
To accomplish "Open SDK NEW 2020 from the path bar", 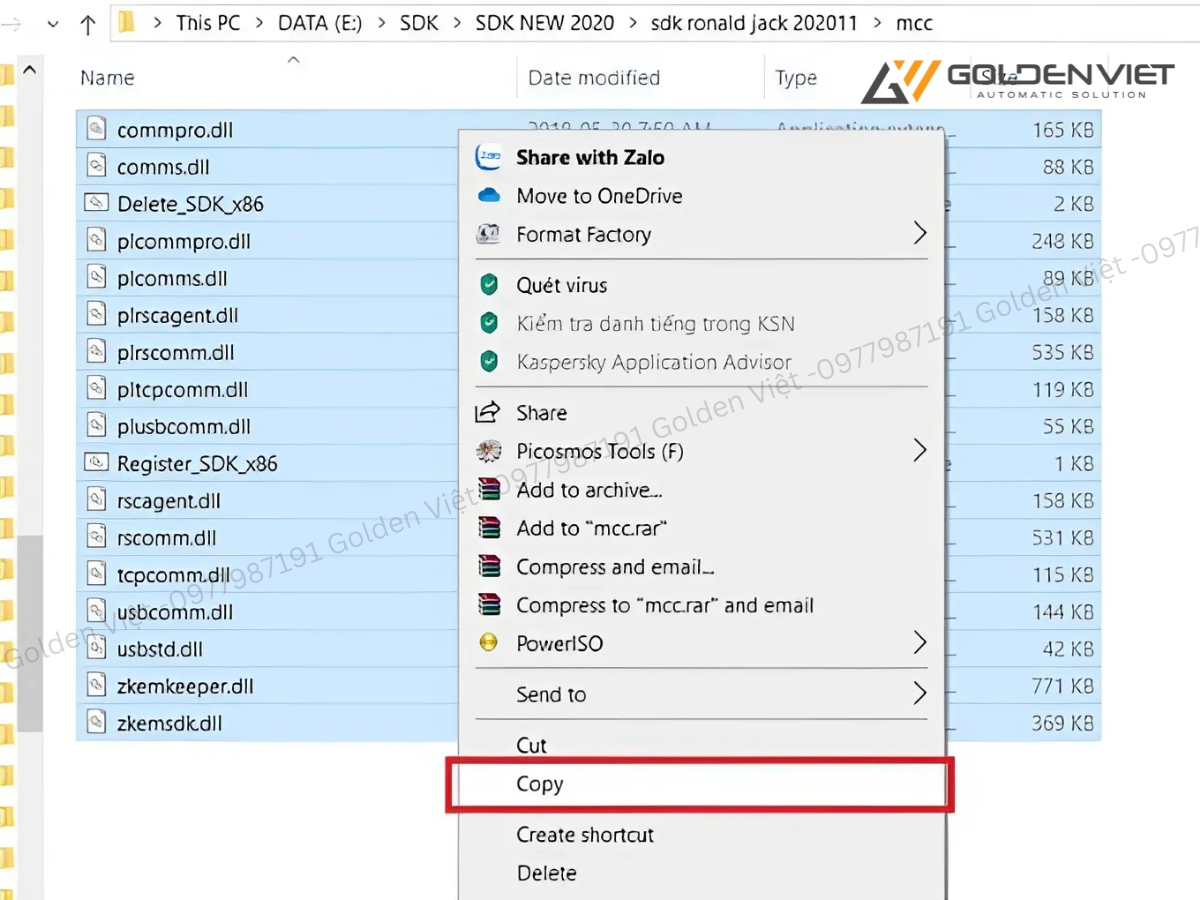I will (544, 22).
